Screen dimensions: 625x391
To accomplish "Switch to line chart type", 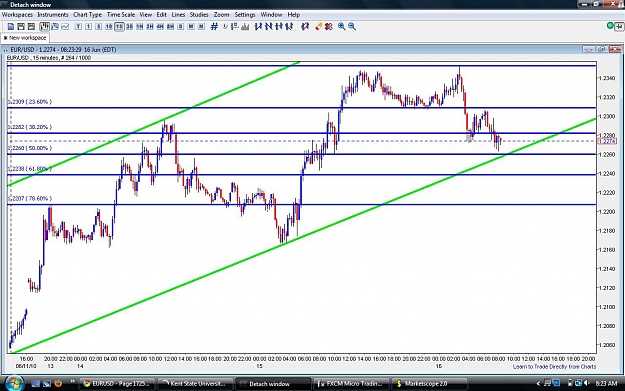I will tap(65, 27).
